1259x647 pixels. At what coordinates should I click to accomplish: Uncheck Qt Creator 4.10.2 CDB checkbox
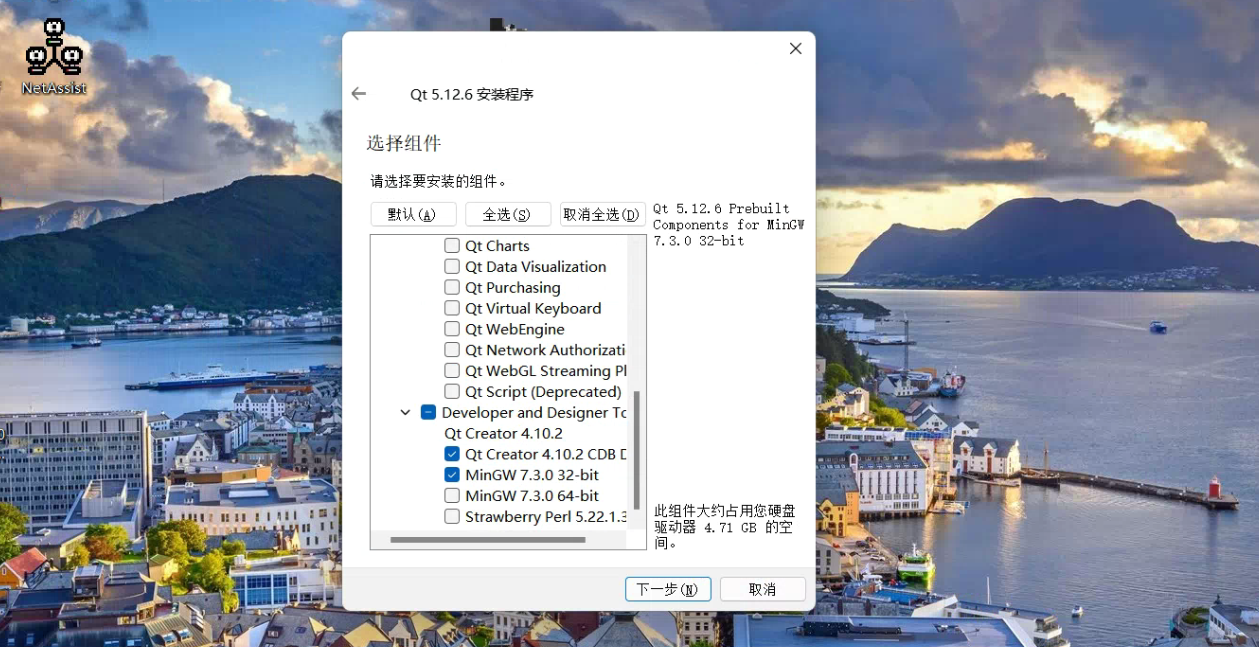[452, 454]
